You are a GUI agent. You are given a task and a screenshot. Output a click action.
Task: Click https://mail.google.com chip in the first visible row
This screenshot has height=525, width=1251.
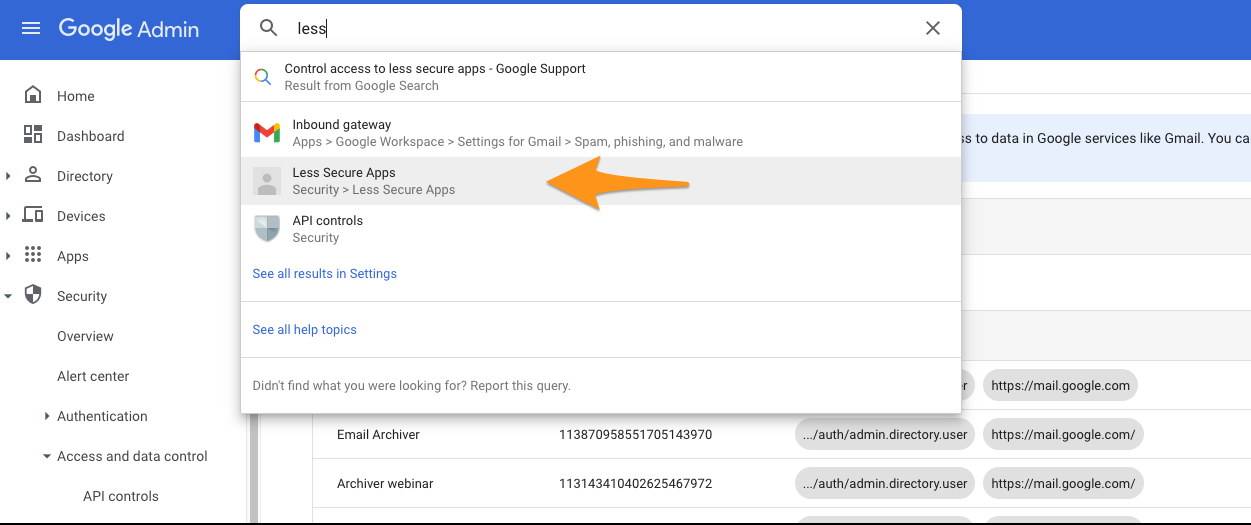(x=1060, y=385)
